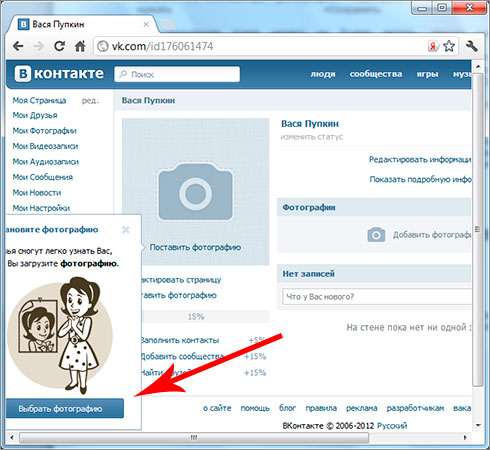Click the large camera avatar placeholder
Viewport: 490px width, 450px height.
pos(195,192)
